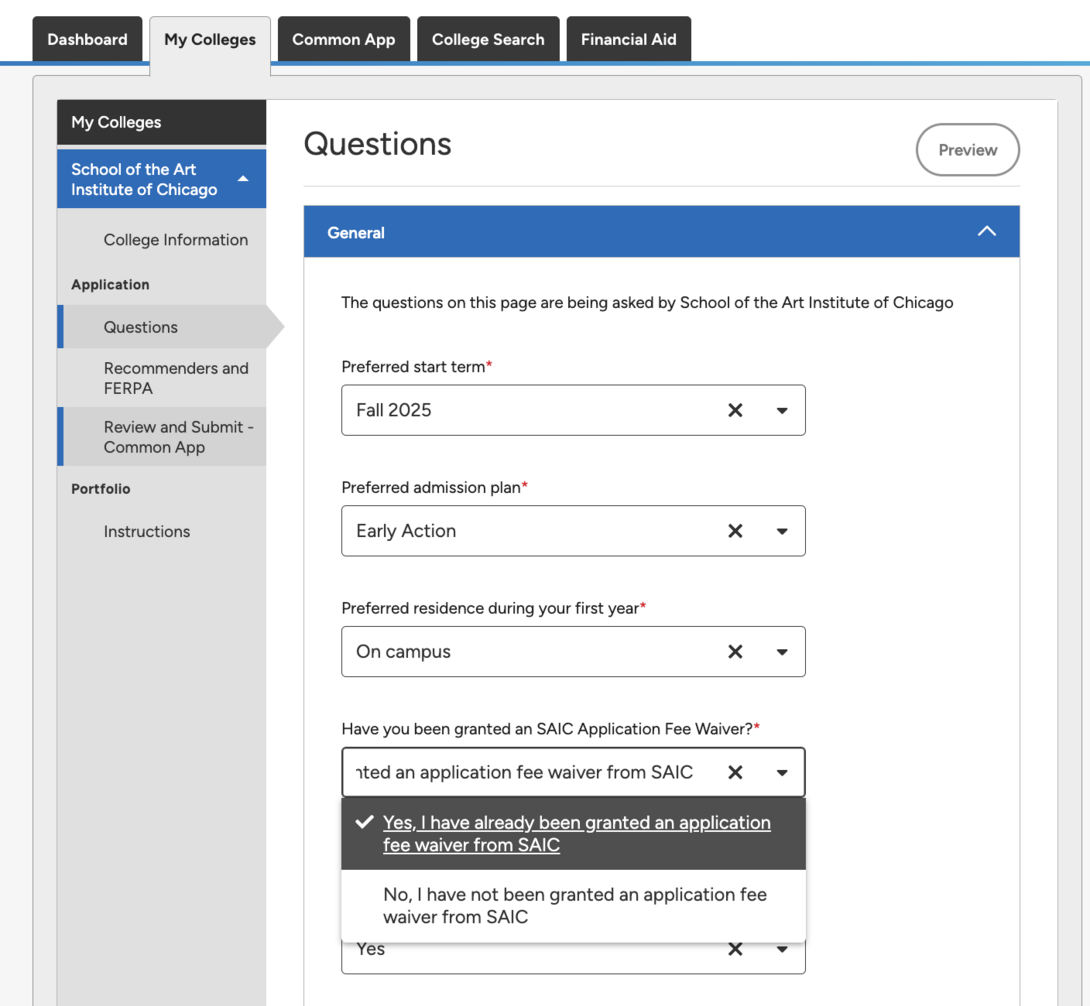The image size is (1090, 1006).
Task: Clear the Early Action admission plan selection
Action: click(x=735, y=531)
